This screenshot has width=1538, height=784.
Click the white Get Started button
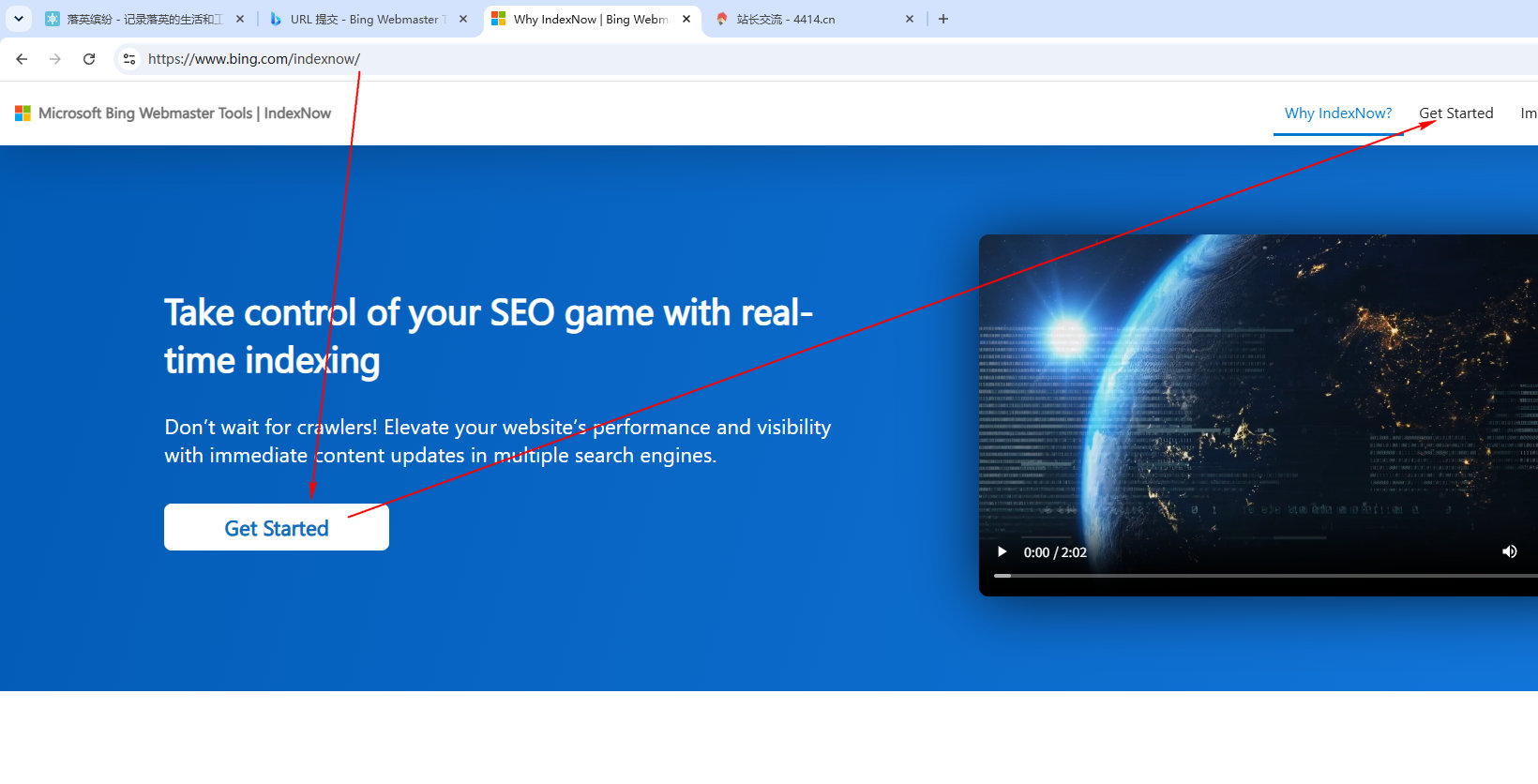(x=277, y=528)
